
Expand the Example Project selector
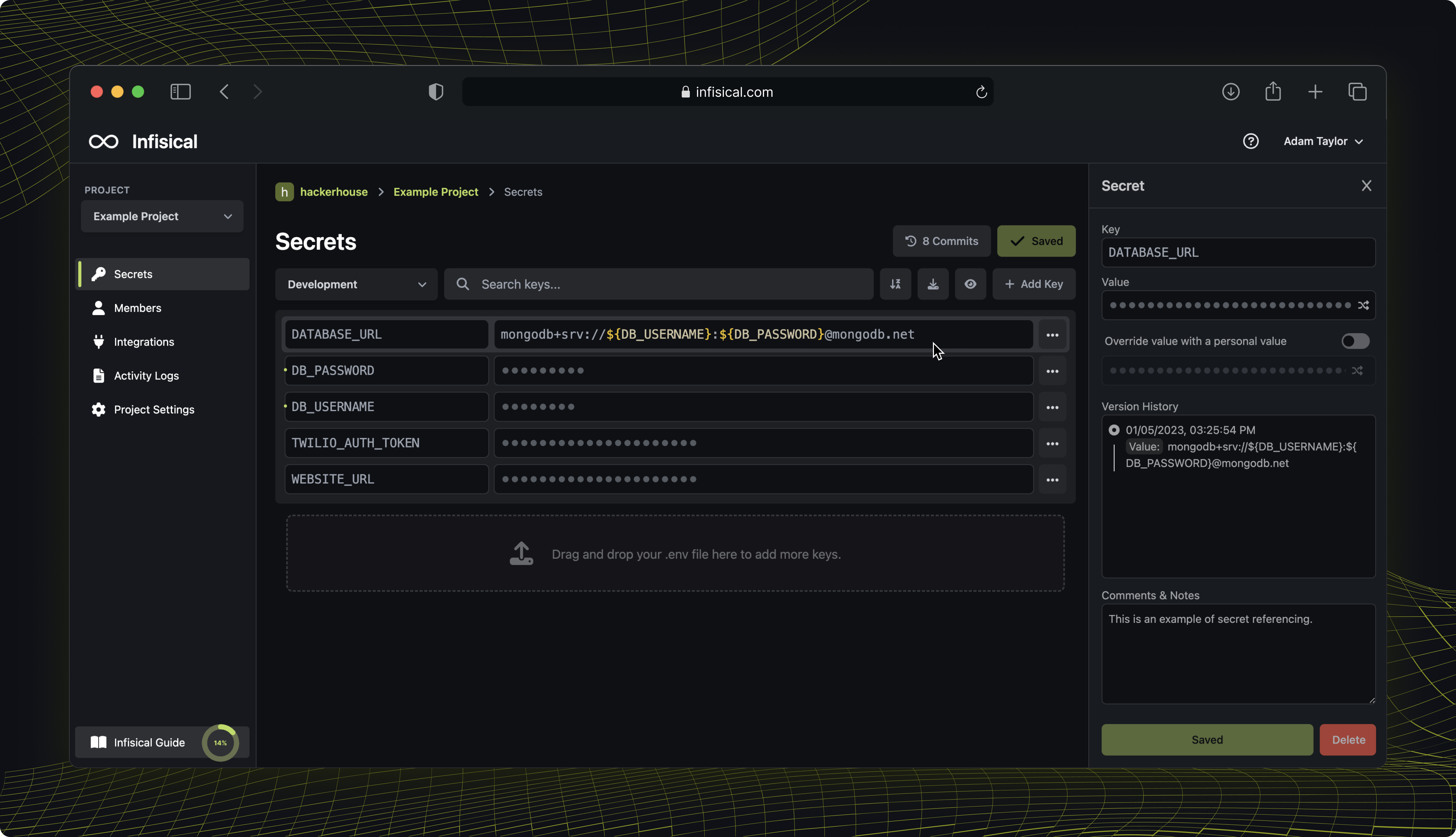point(162,216)
